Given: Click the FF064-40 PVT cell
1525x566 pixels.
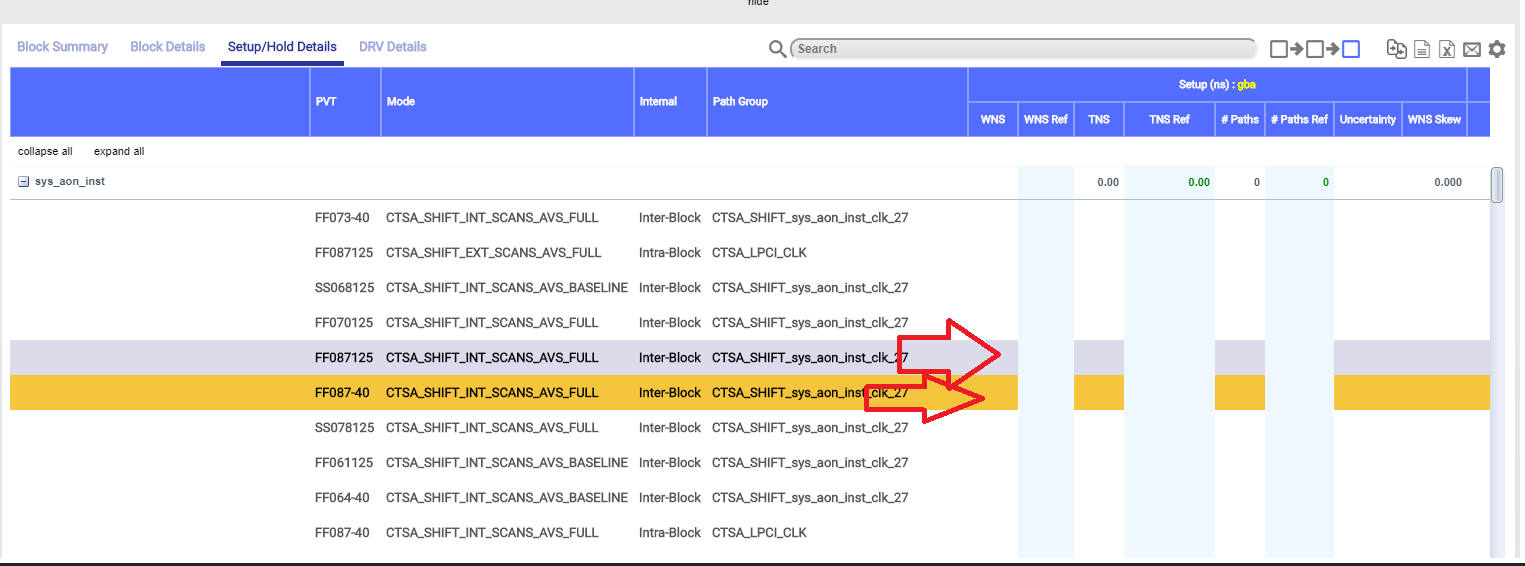Looking at the screenshot, I should (342, 498).
